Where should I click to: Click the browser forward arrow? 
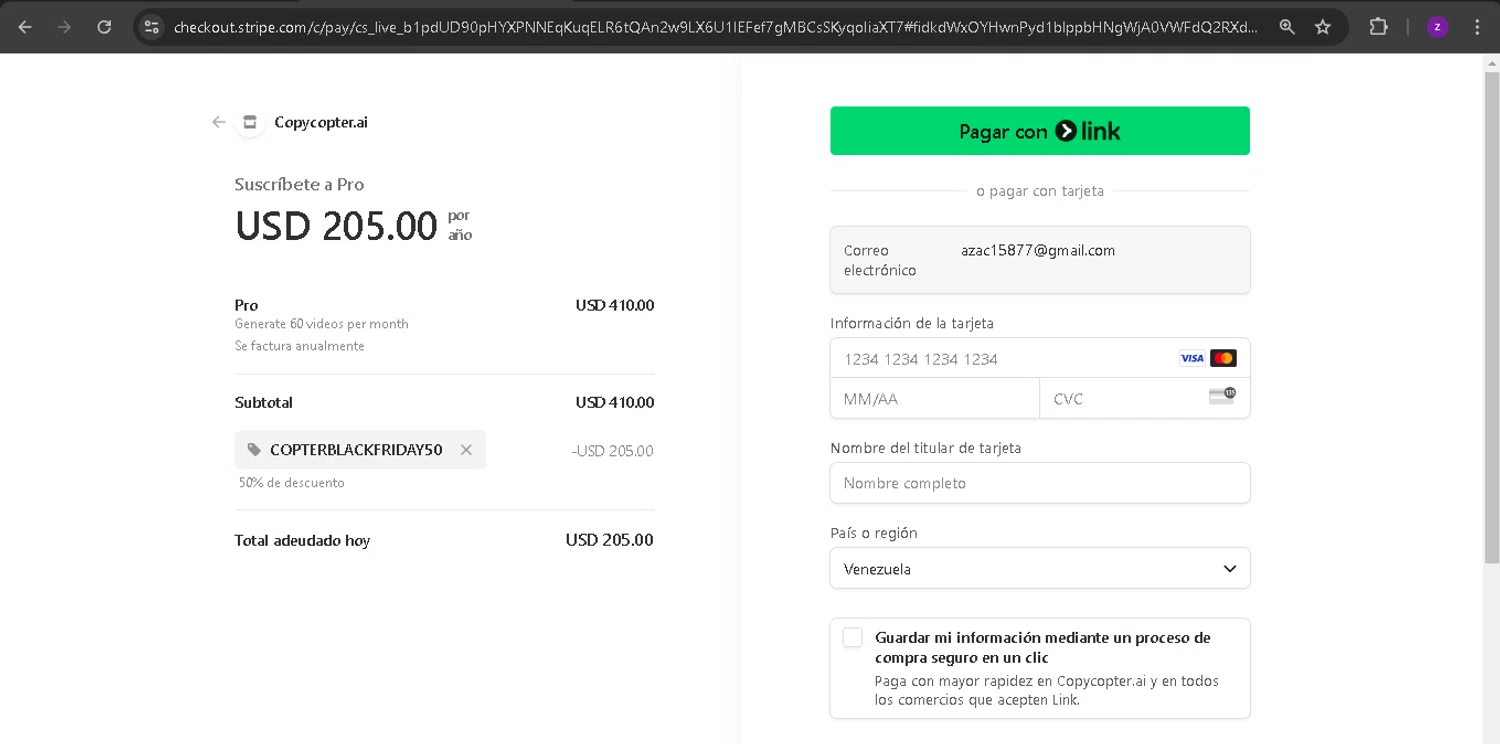point(64,27)
